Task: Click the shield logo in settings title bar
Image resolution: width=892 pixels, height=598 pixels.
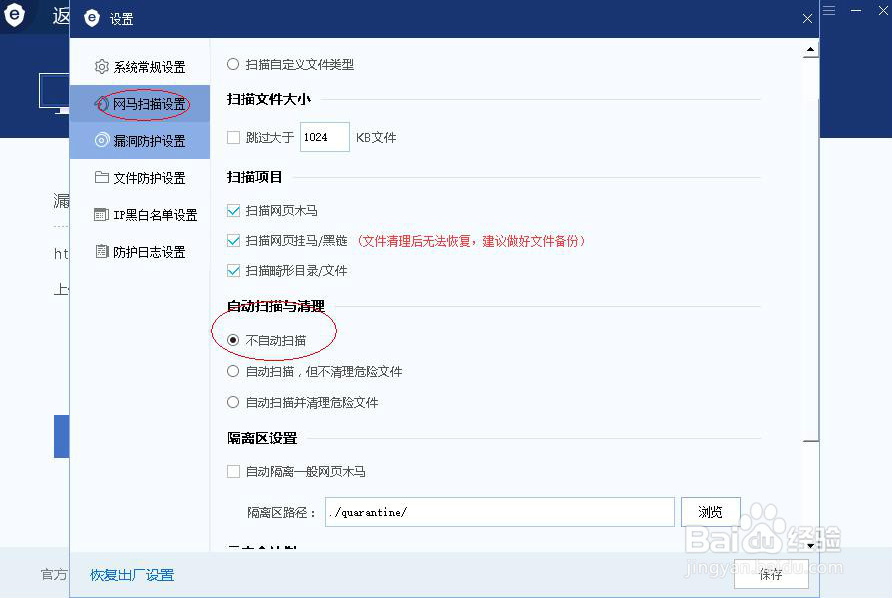Action: pyautogui.click(x=92, y=18)
